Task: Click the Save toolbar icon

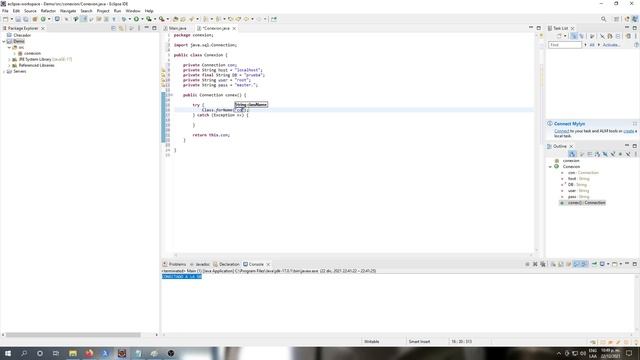Action: [18, 19]
